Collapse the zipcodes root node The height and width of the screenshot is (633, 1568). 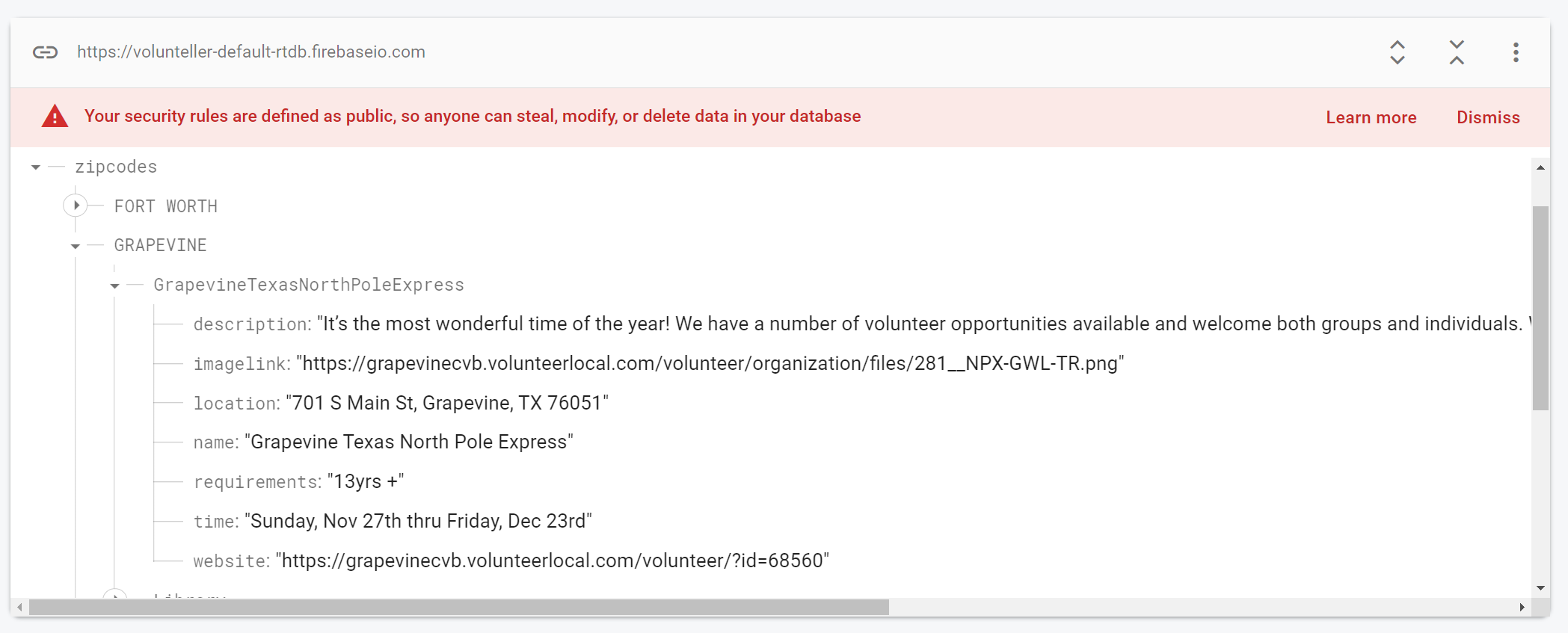click(x=36, y=167)
